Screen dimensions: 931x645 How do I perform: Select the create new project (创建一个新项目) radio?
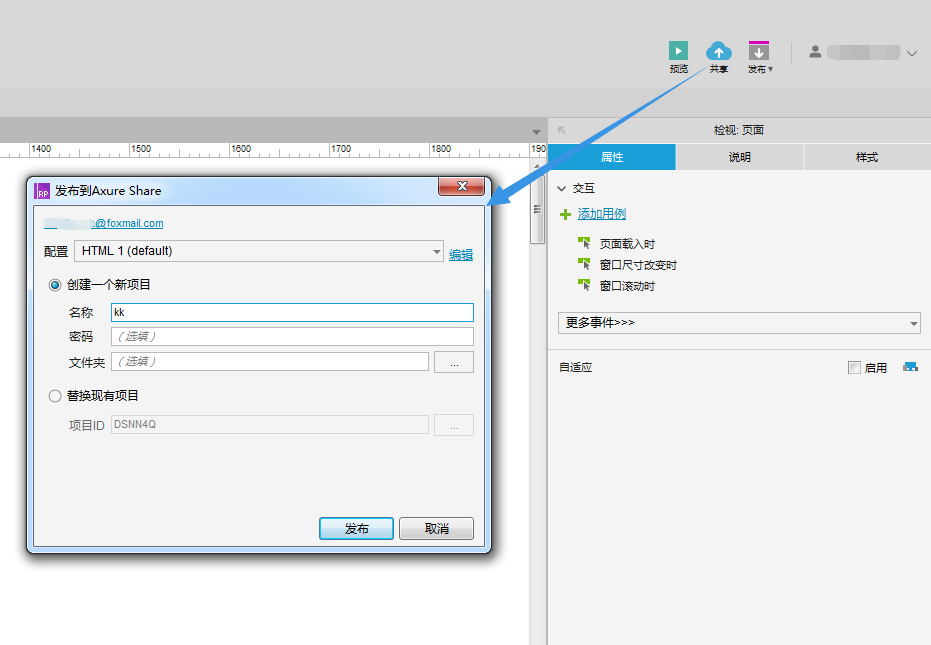pos(56,285)
